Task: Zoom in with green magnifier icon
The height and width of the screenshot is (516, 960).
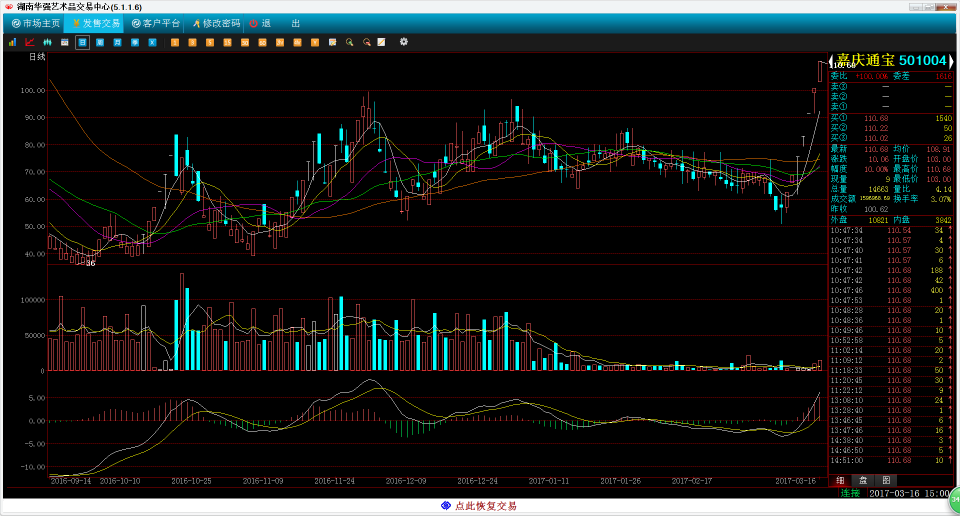Action: 350,42
